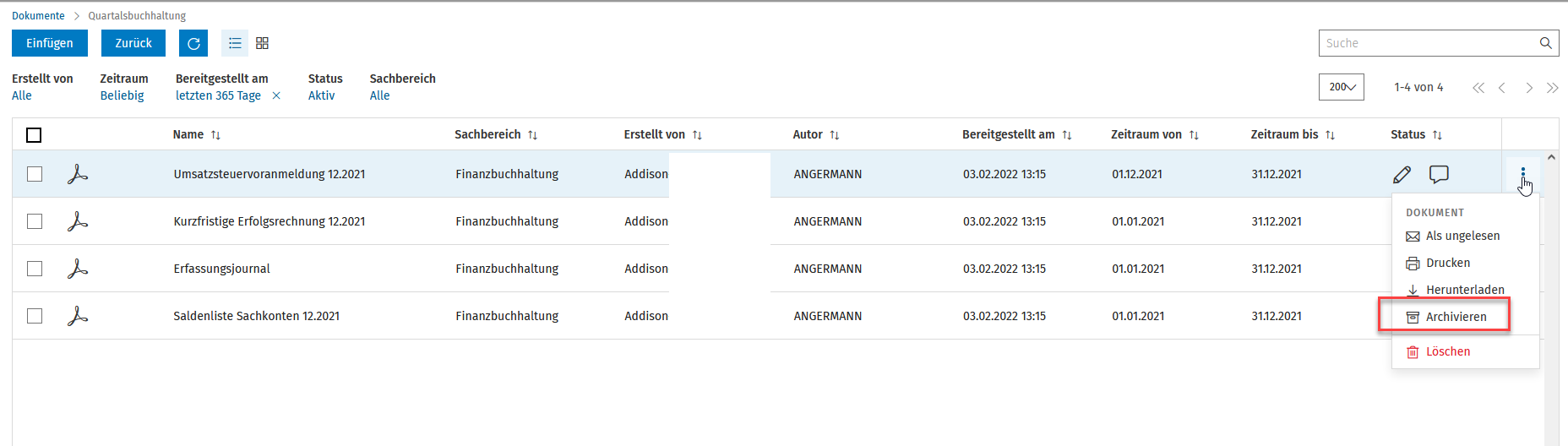Image resolution: width=1568 pixels, height=446 pixels.
Task: Click into the Suche search field
Action: [x=1428, y=43]
